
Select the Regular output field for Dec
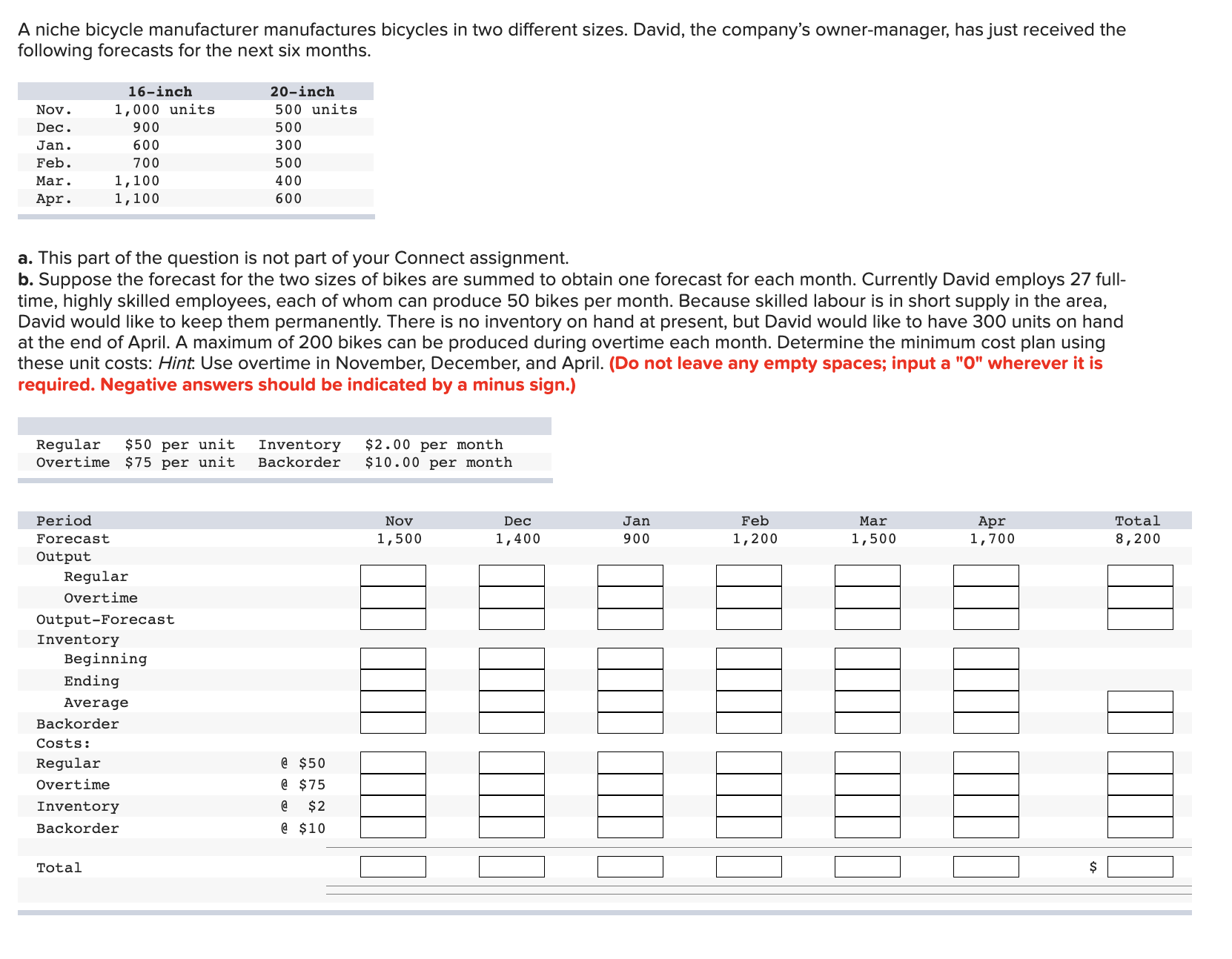tap(511, 576)
